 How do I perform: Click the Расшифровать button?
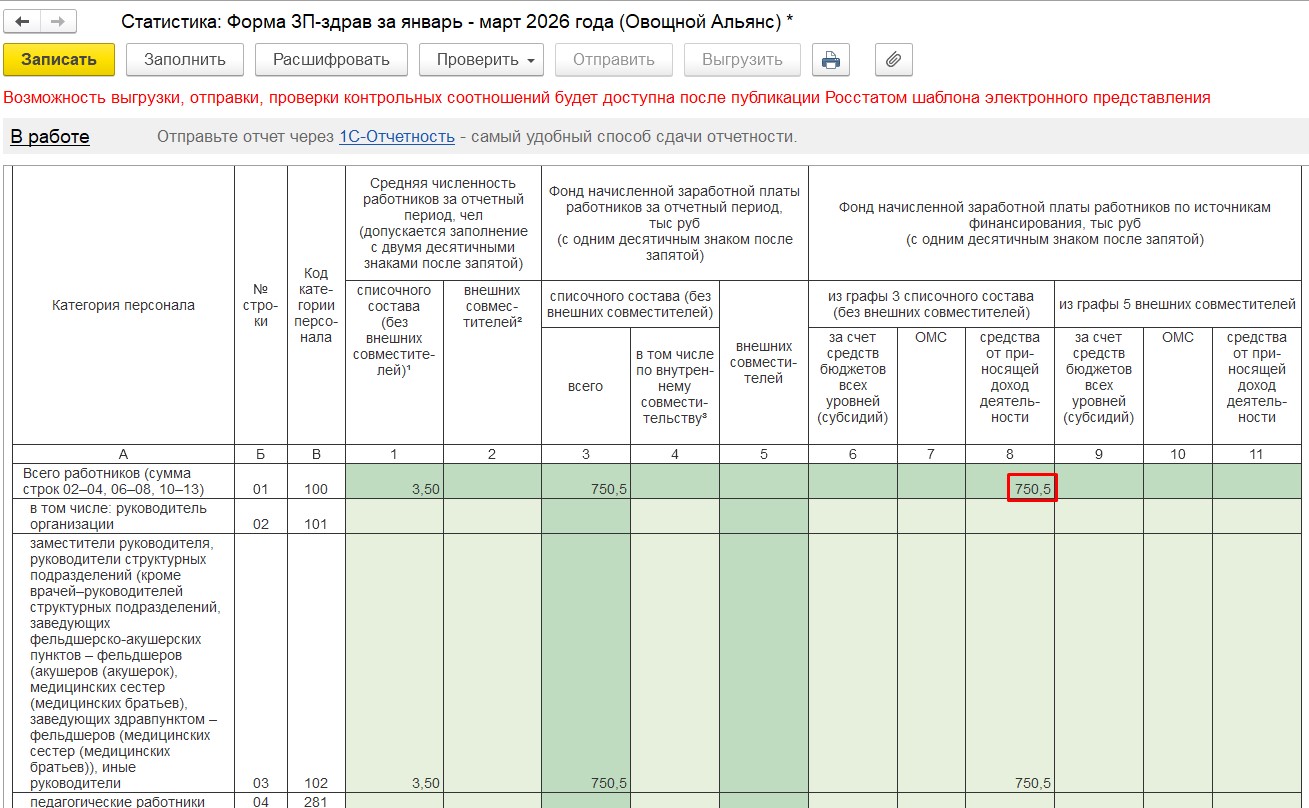click(x=331, y=60)
